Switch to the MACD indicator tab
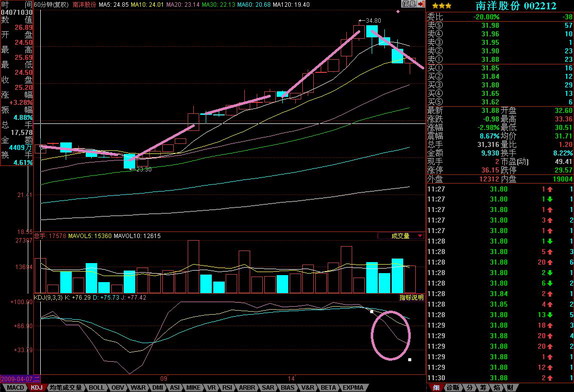 [x=15, y=387]
